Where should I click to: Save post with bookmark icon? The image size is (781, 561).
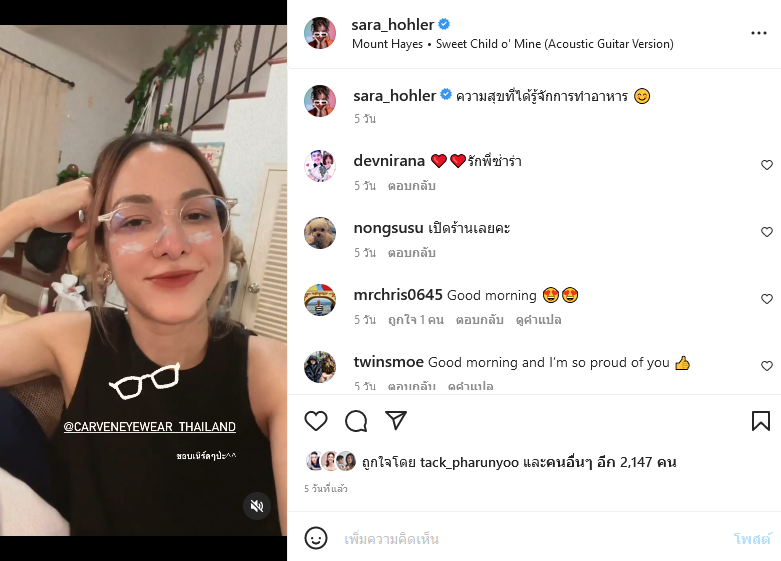(760, 421)
